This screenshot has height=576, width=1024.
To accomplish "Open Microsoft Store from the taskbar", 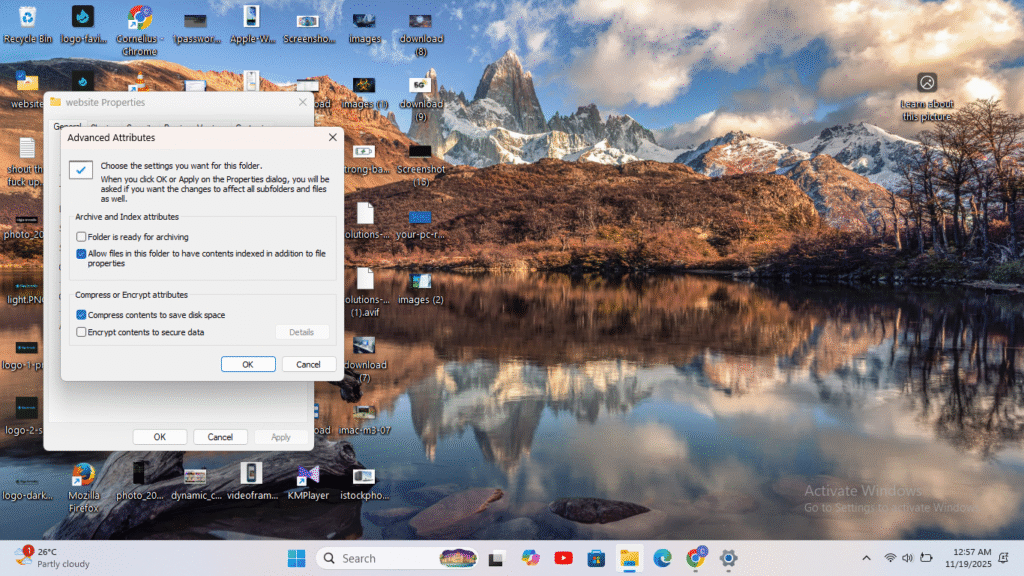I will (x=596, y=558).
